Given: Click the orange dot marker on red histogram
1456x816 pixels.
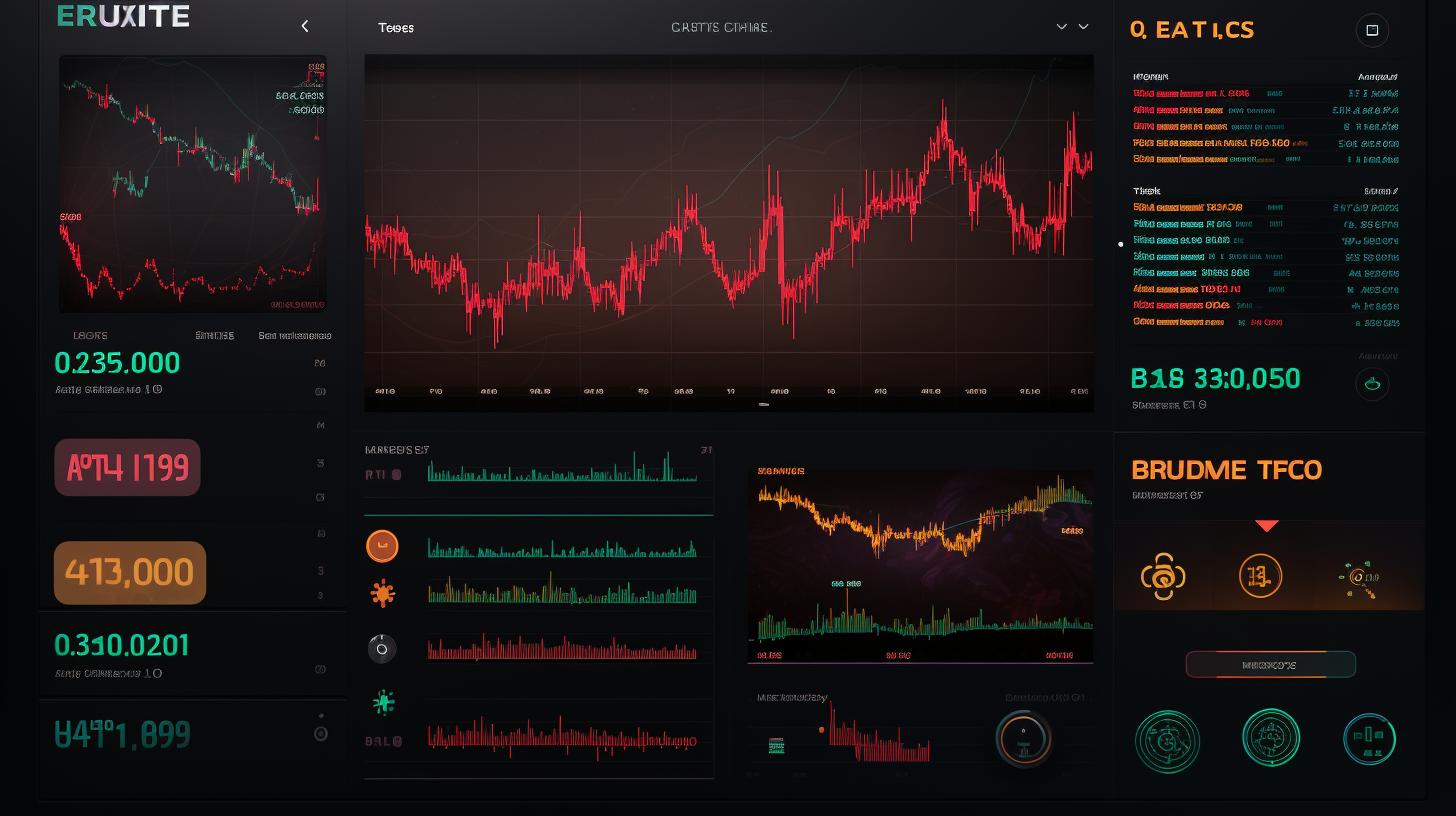Looking at the screenshot, I should click(x=821, y=730).
